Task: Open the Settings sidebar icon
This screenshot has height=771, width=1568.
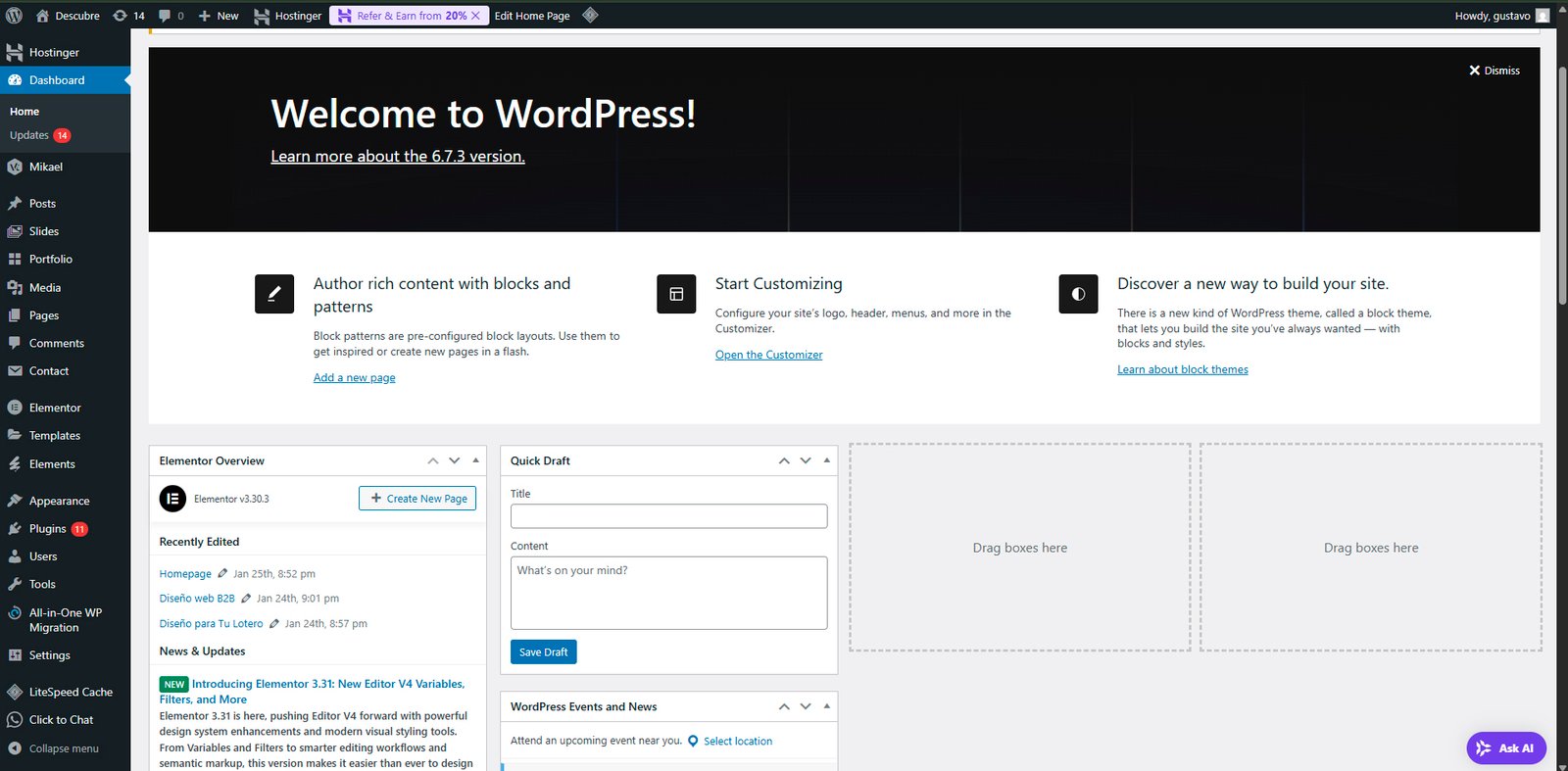Action: point(15,655)
